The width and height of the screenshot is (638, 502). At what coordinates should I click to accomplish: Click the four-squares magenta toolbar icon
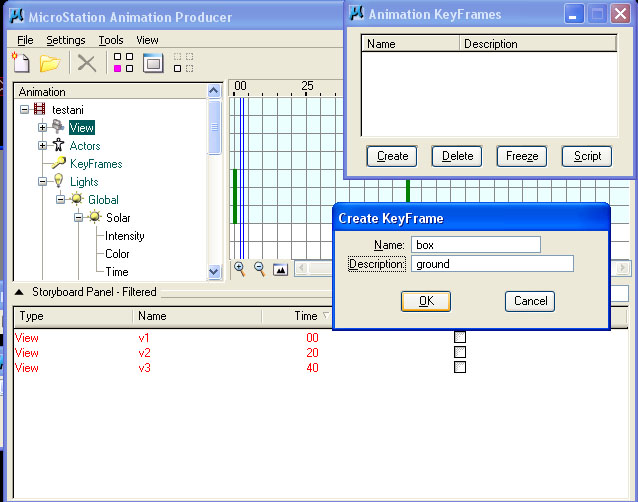click(123, 63)
